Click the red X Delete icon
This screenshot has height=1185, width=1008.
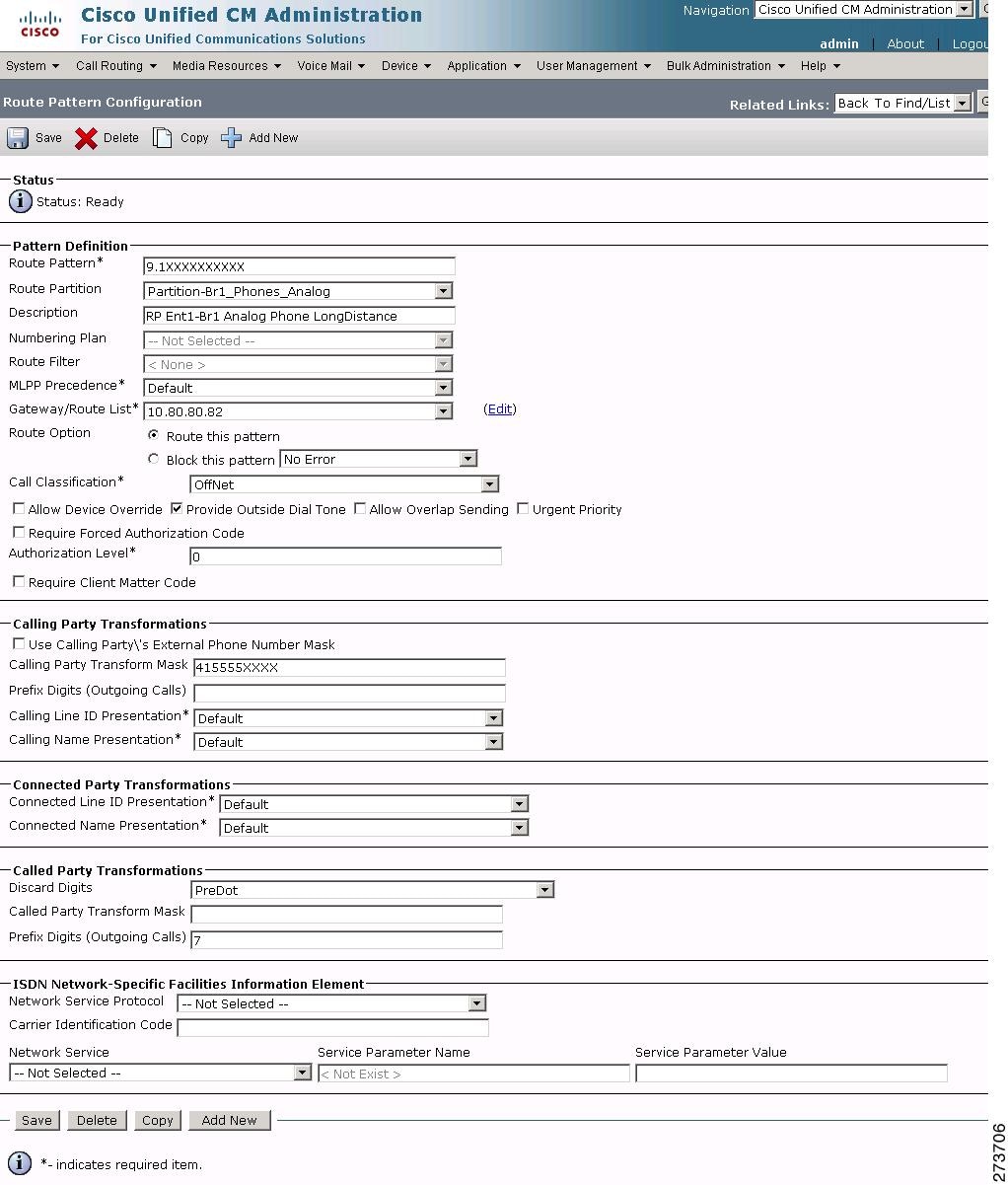click(x=86, y=138)
